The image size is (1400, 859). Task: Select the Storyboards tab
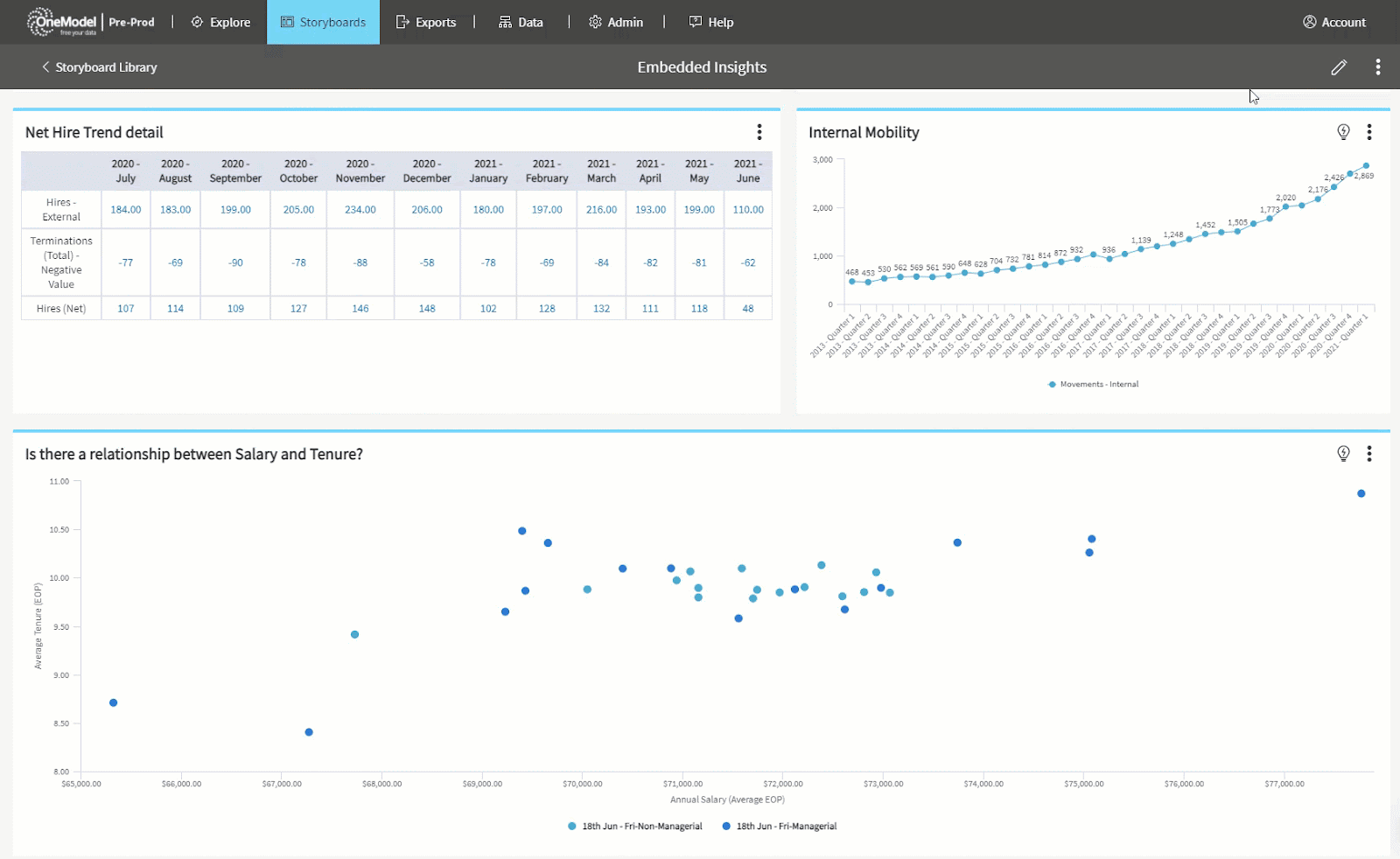(323, 22)
